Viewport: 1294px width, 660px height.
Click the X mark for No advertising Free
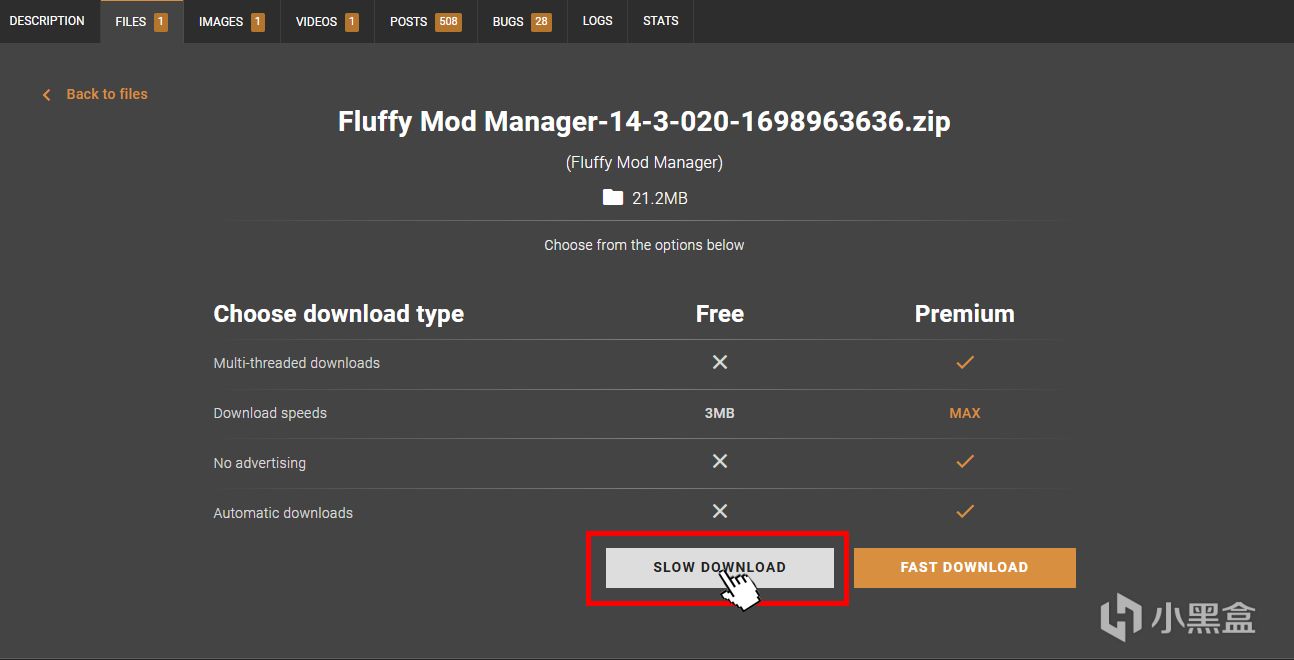pyautogui.click(x=719, y=461)
